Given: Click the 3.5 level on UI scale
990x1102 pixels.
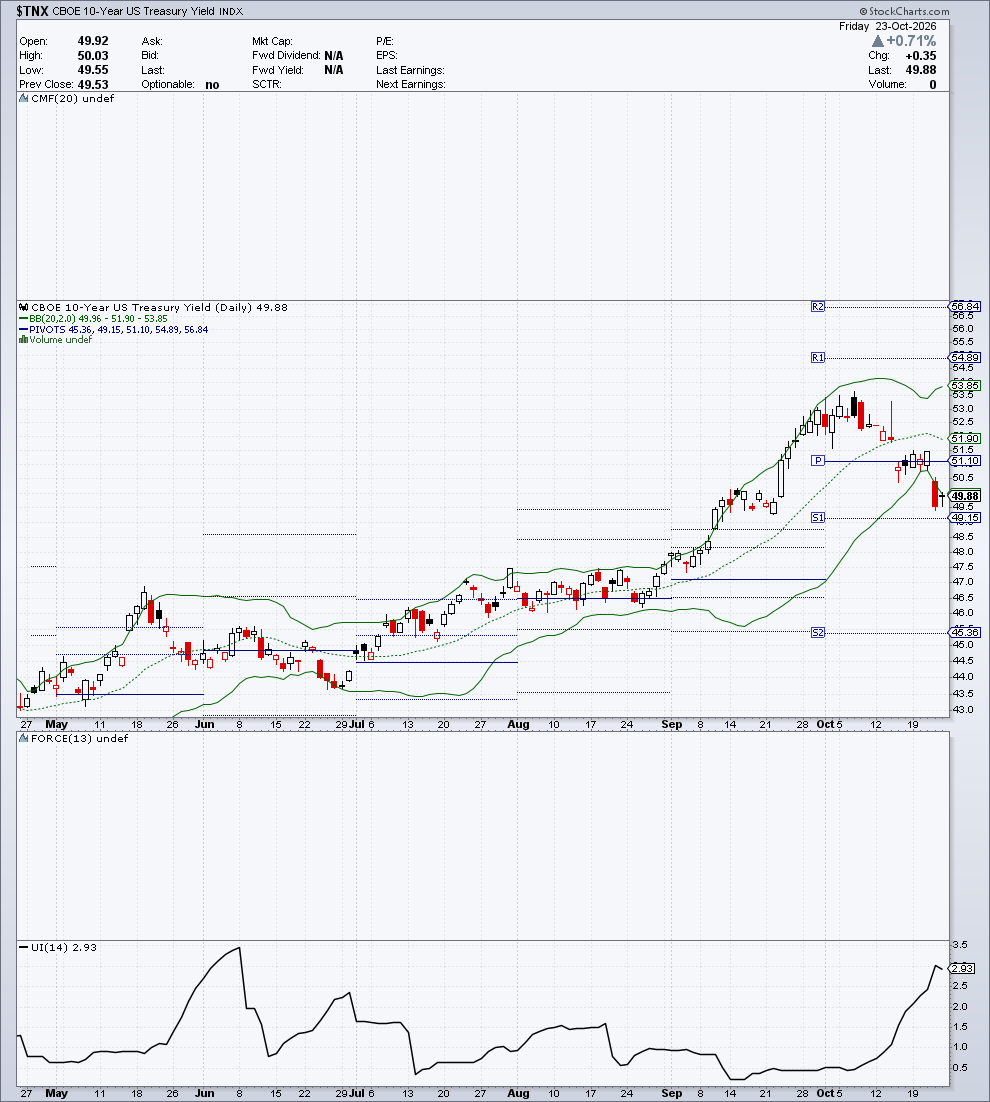Looking at the screenshot, I should coord(960,945).
